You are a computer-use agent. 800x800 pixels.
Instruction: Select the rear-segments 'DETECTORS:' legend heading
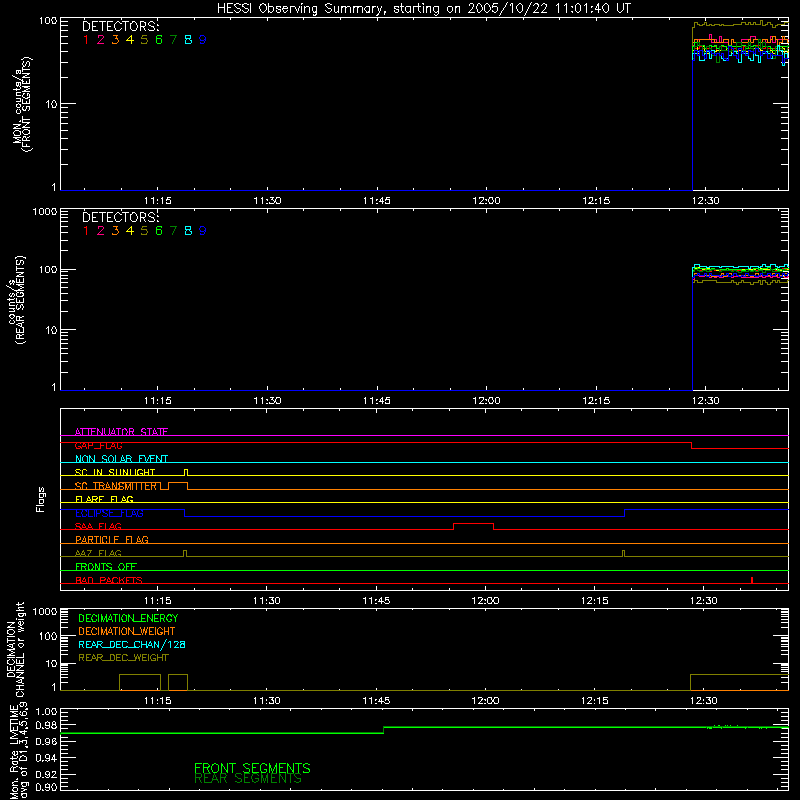121,217
